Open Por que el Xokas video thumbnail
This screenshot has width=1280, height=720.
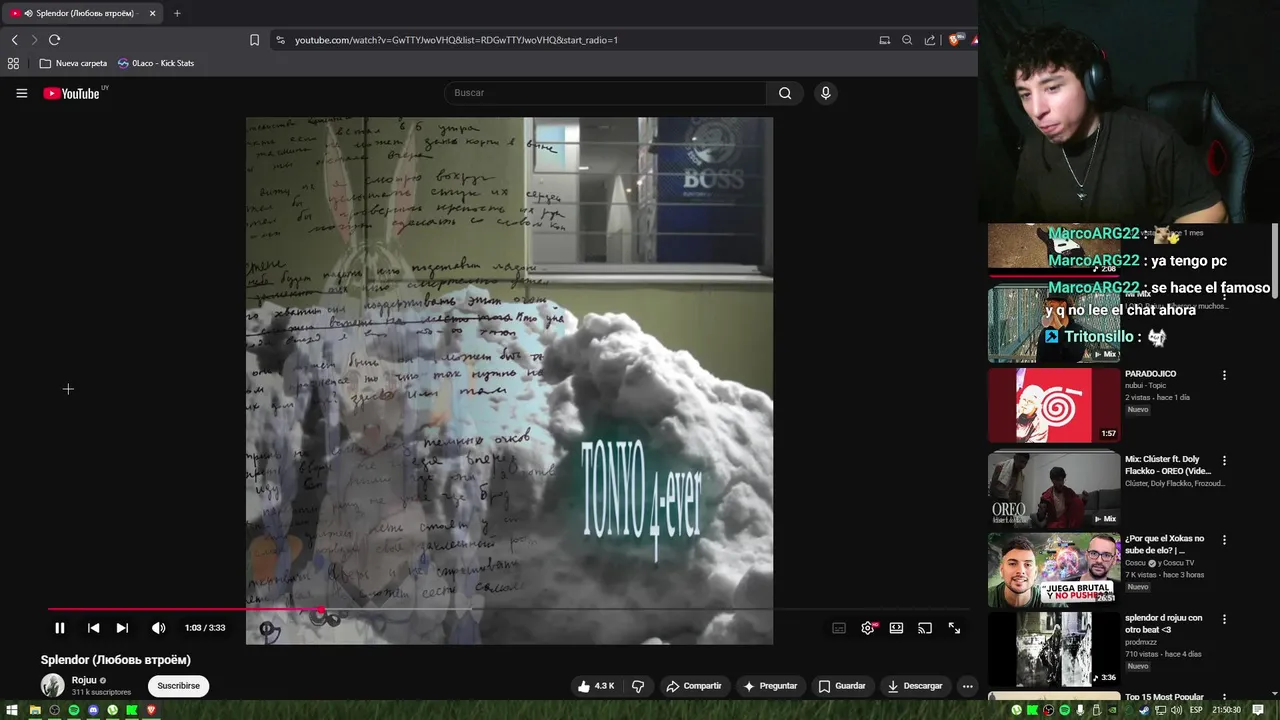coord(1054,569)
